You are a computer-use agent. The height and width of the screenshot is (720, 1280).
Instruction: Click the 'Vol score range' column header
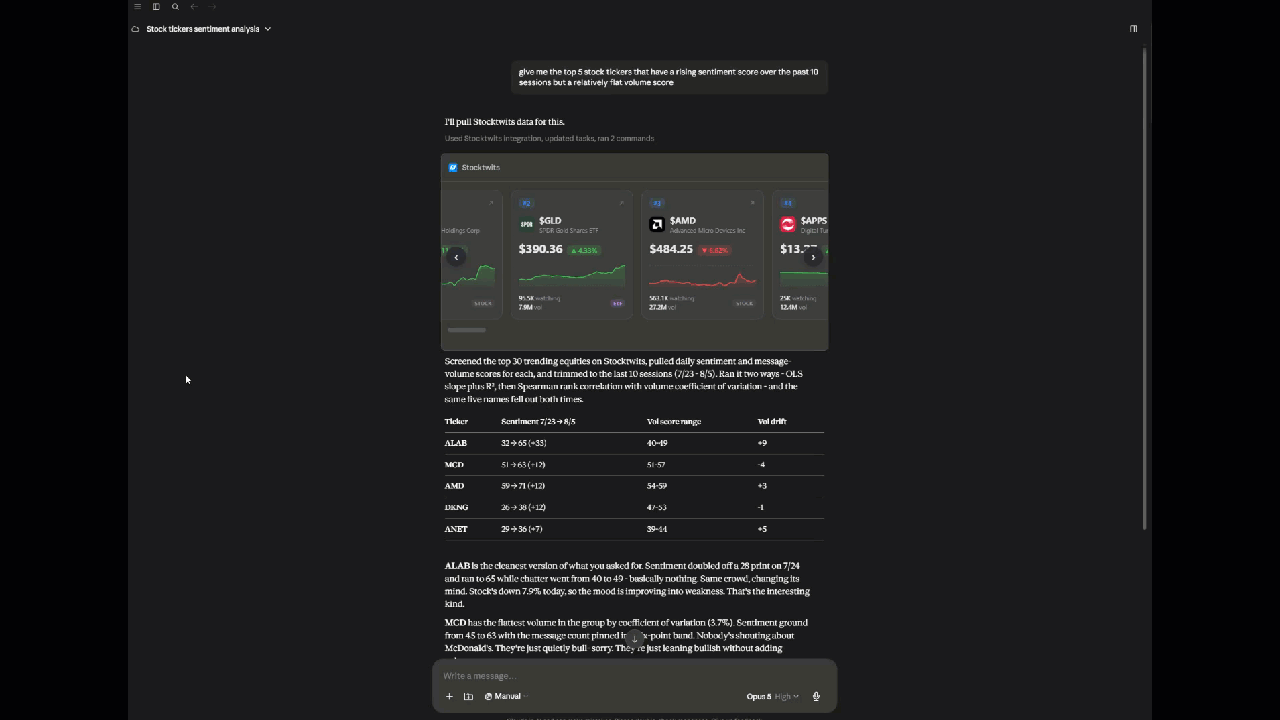(674, 421)
